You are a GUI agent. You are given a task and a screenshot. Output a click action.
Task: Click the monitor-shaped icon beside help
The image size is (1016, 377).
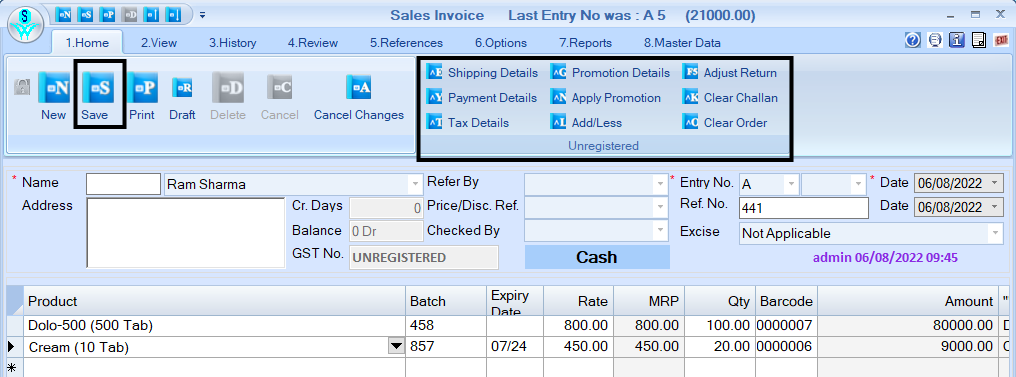tap(935, 40)
